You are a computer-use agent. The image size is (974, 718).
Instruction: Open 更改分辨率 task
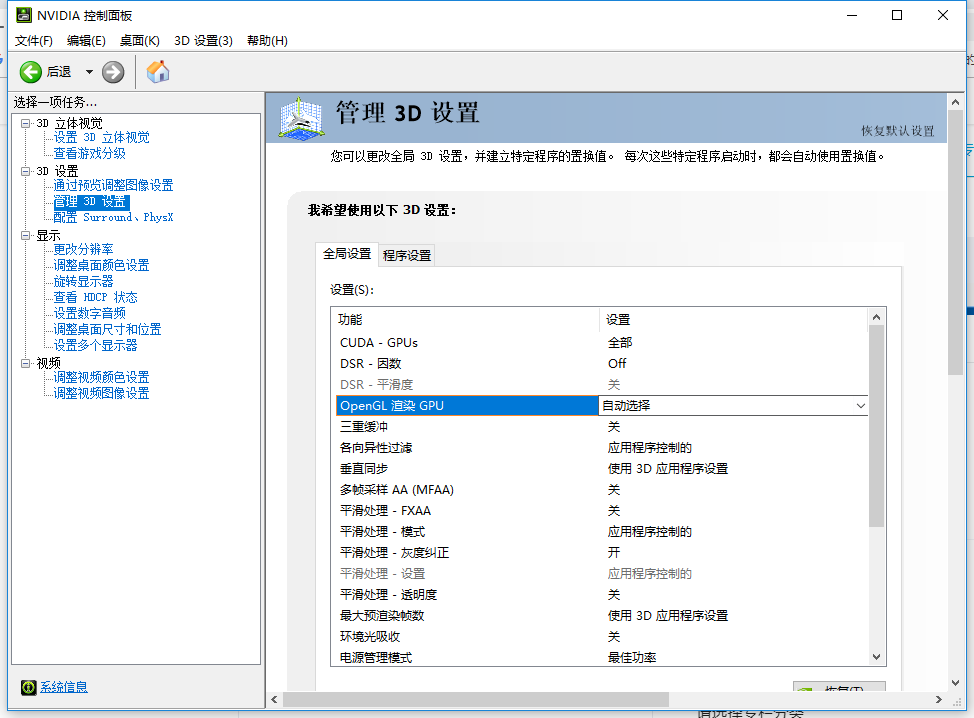coord(83,249)
